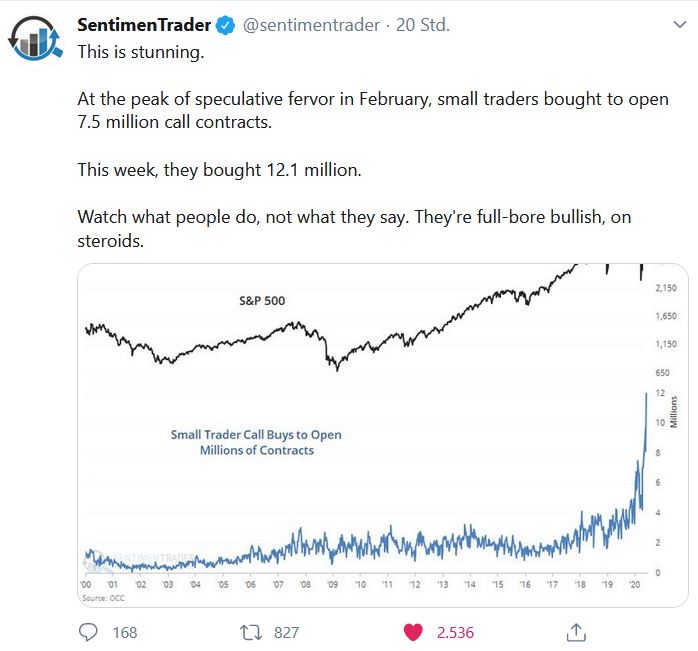
Task: Click the 'Millions' y-axis label
Action: tap(673, 412)
